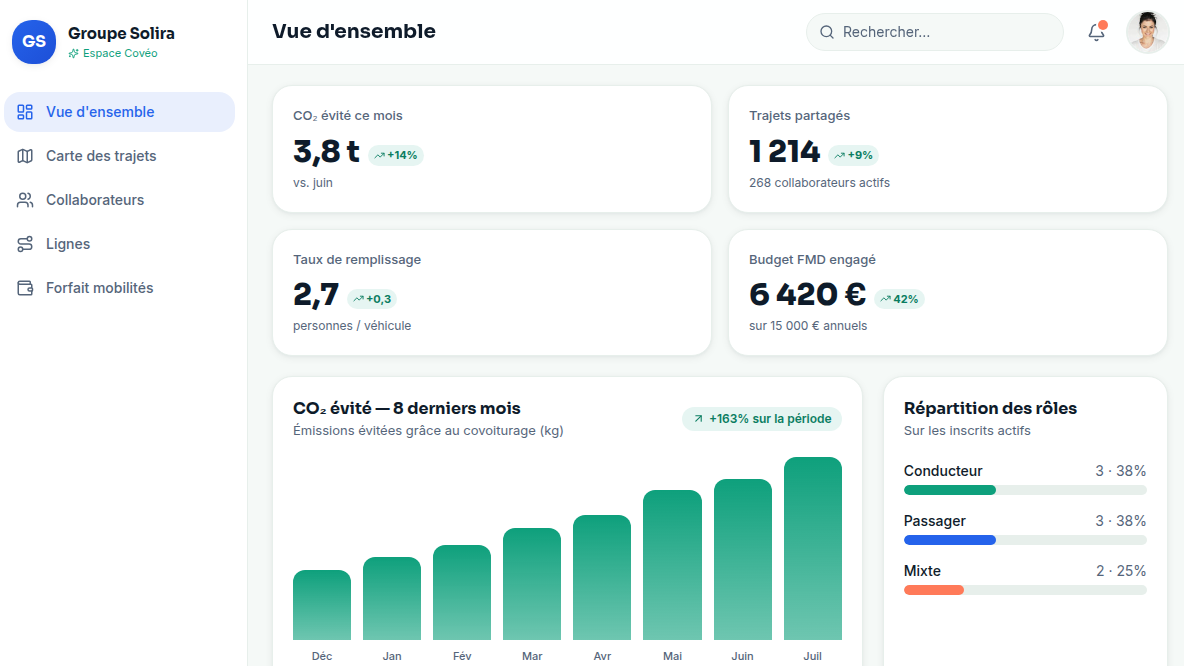Open the Vue d'ensemble menu item

119,112
